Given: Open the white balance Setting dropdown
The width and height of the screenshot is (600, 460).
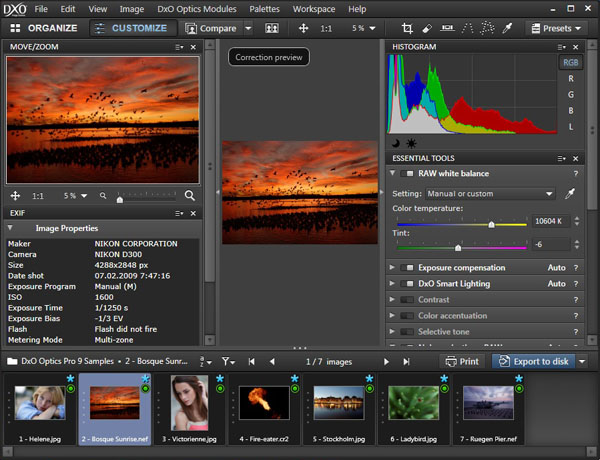Looking at the screenshot, I should 490,194.
